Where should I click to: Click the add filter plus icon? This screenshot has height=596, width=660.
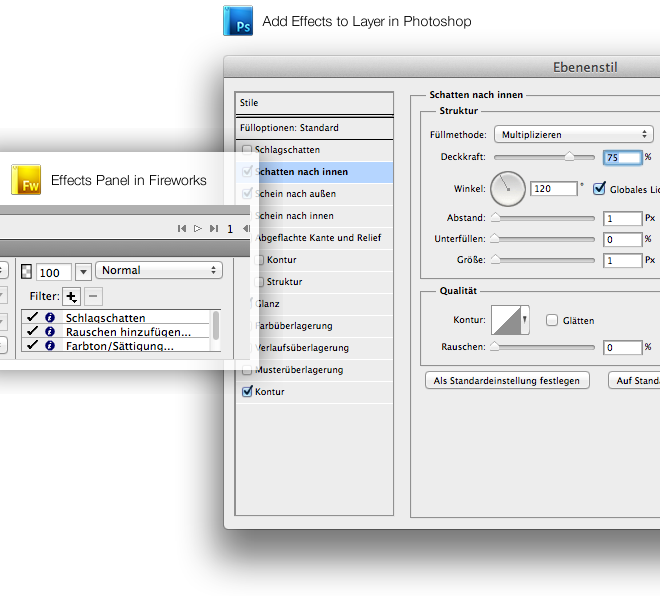pyautogui.click(x=71, y=296)
